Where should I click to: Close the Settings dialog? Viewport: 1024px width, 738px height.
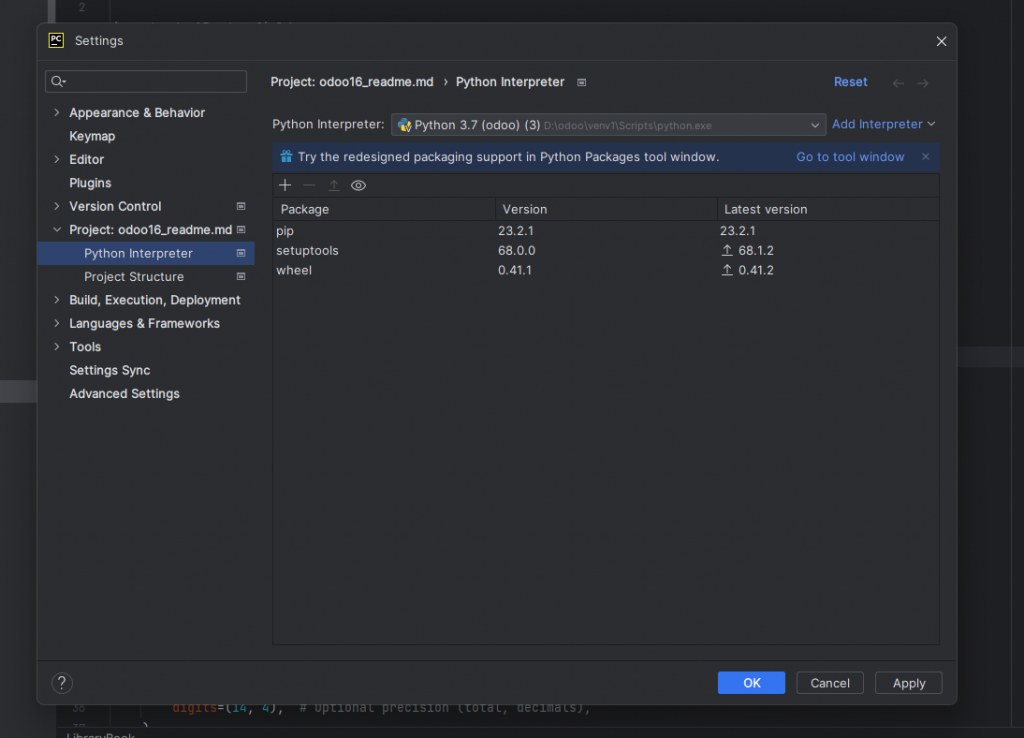pos(941,41)
